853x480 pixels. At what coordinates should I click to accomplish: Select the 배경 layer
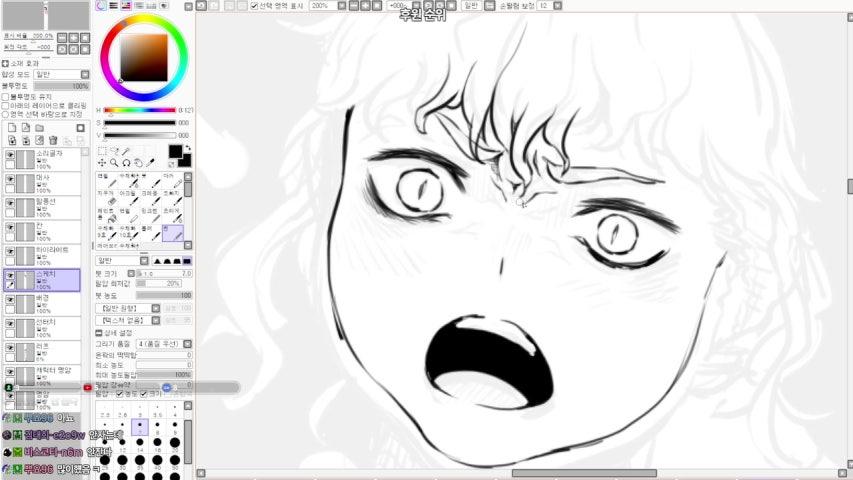click(42, 304)
